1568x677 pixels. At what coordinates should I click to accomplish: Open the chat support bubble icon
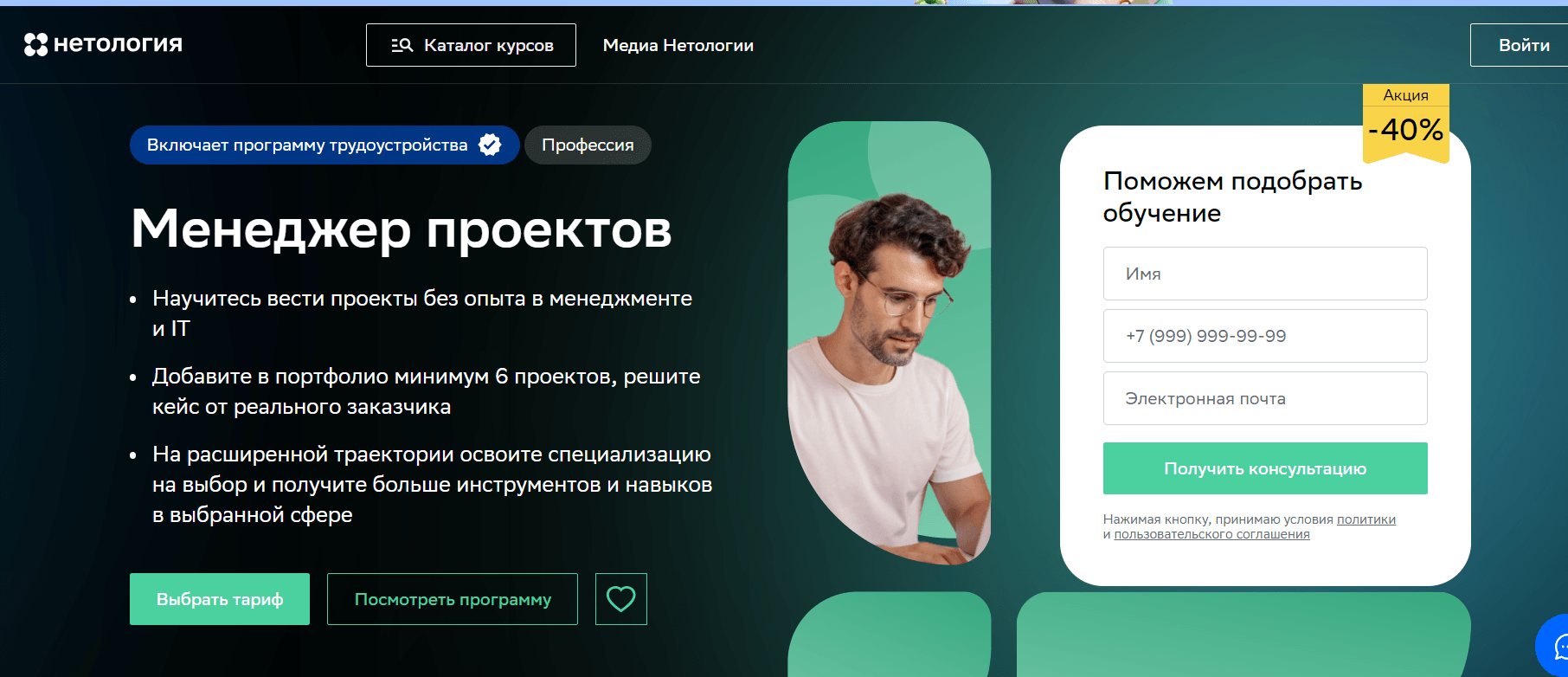[1554, 645]
